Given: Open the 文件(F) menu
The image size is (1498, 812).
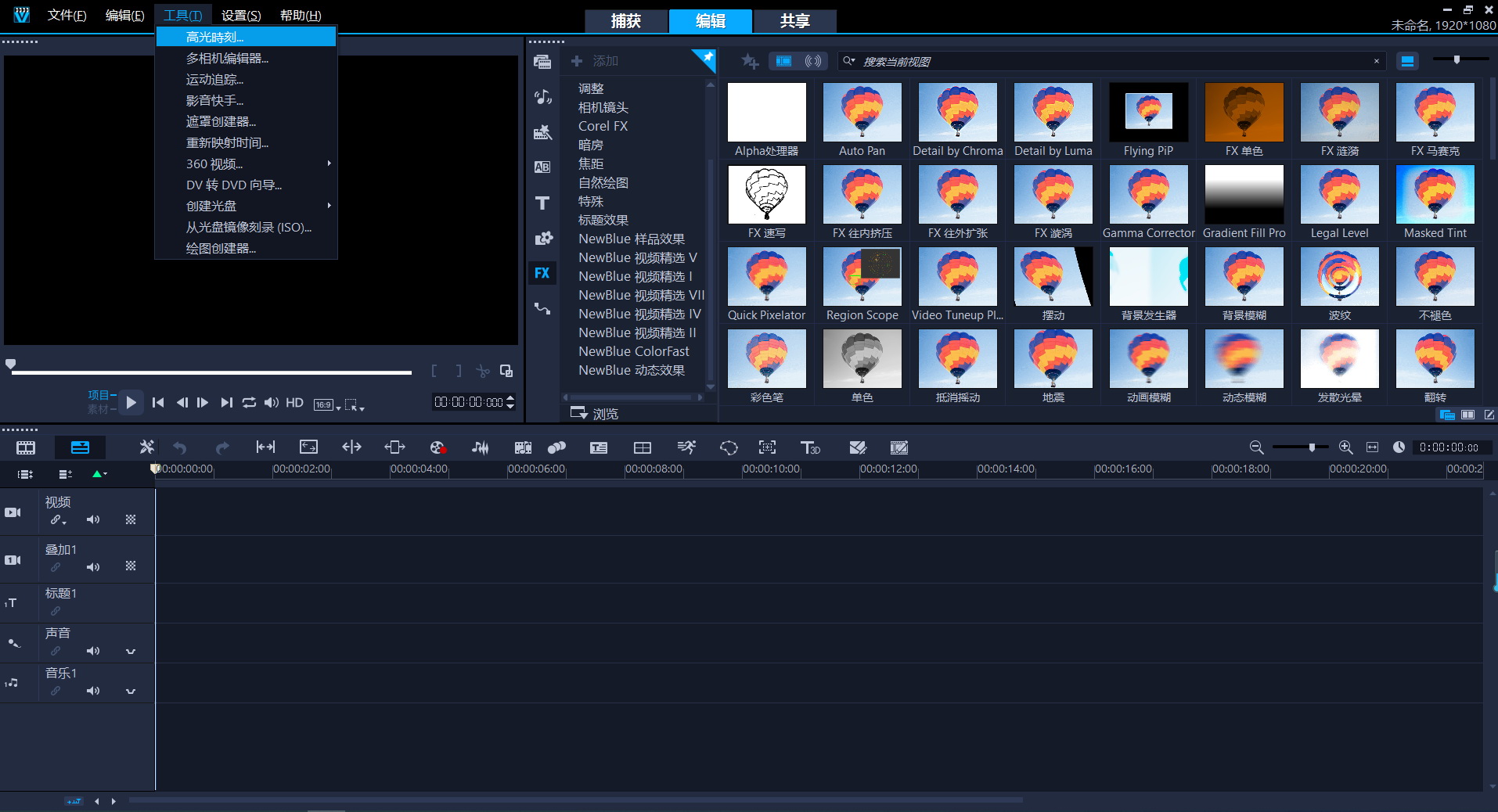Looking at the screenshot, I should (x=67, y=15).
